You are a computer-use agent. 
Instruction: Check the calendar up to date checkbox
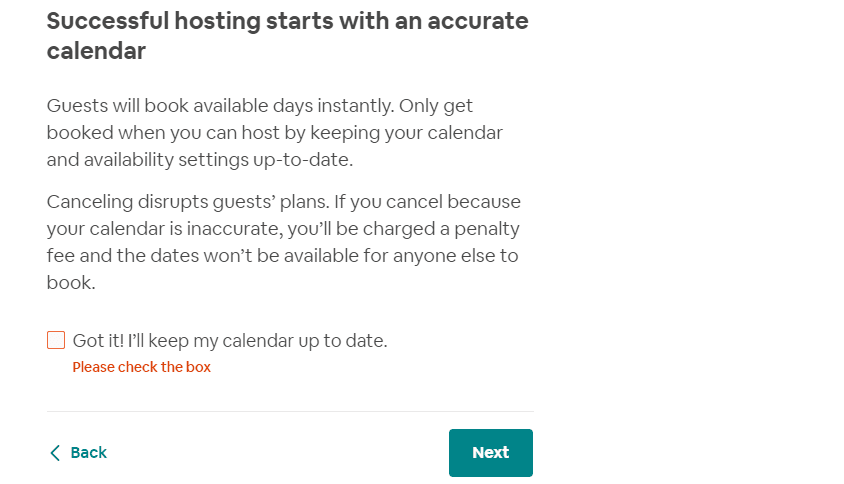56,340
